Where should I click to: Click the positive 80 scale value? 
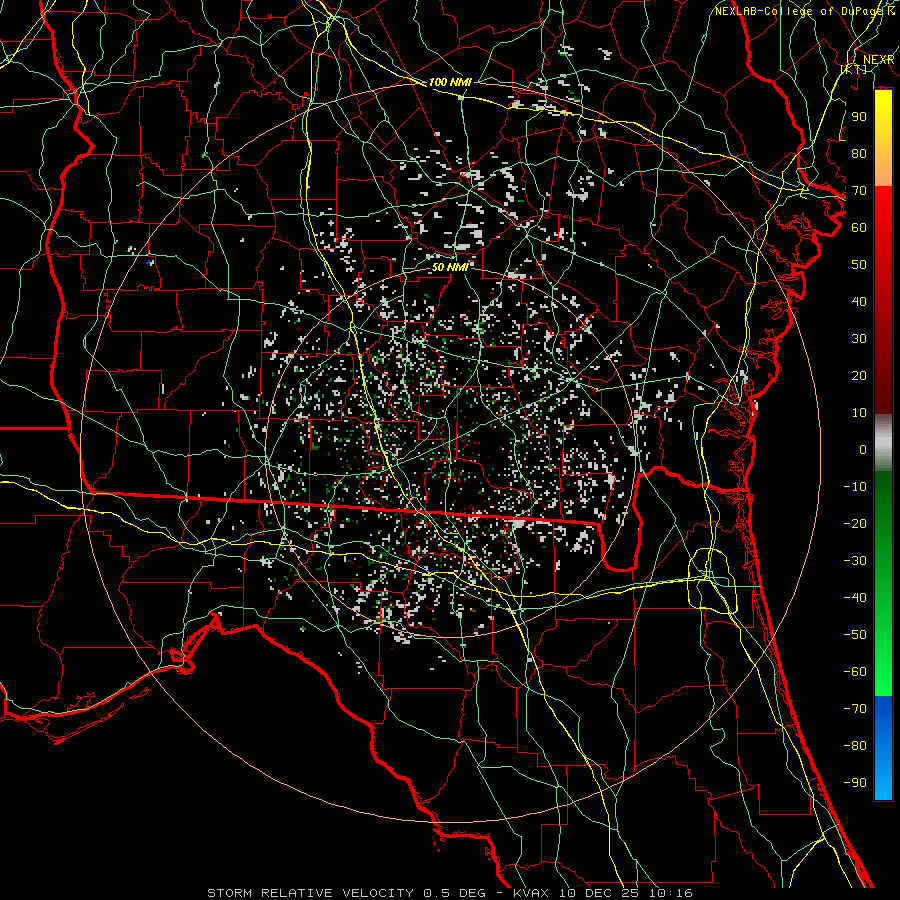coord(859,153)
